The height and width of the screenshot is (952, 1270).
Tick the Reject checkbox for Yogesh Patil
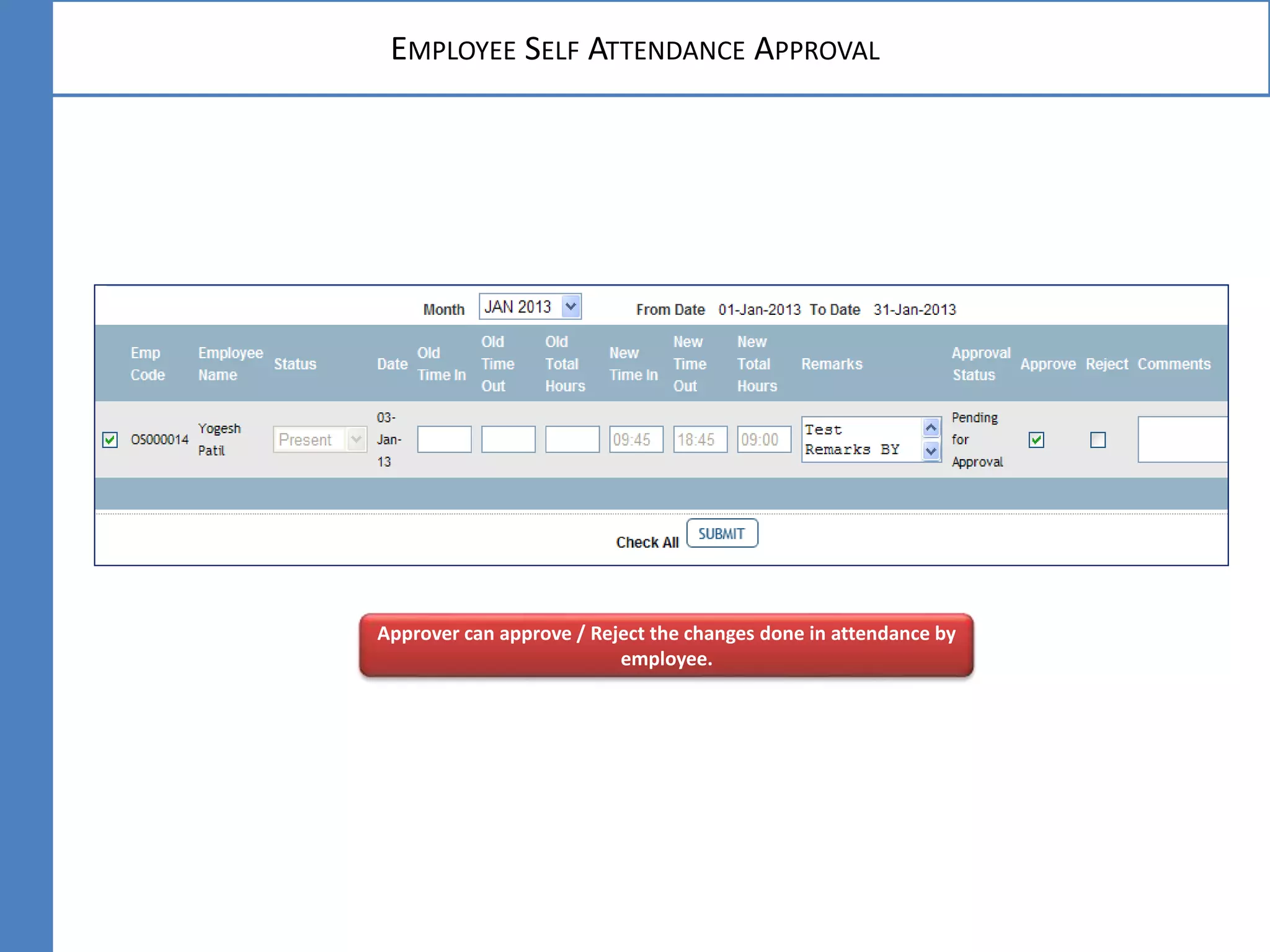coord(1098,440)
